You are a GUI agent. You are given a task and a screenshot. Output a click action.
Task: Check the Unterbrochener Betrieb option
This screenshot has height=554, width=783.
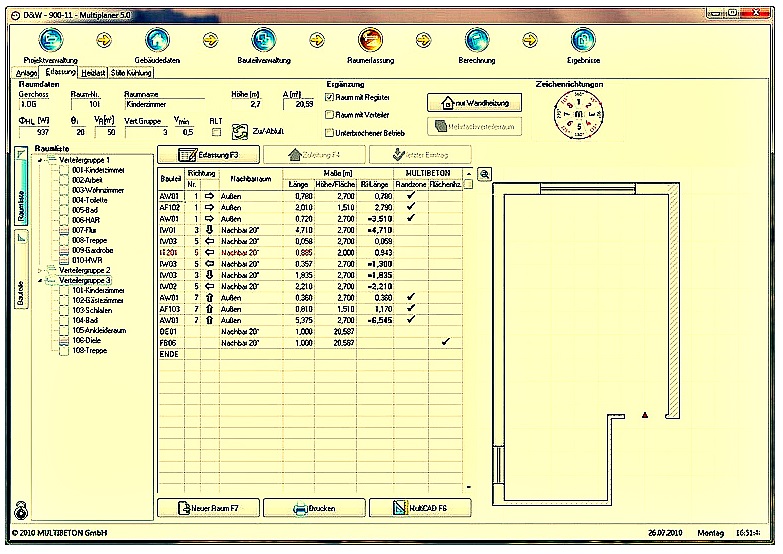[x=331, y=132]
